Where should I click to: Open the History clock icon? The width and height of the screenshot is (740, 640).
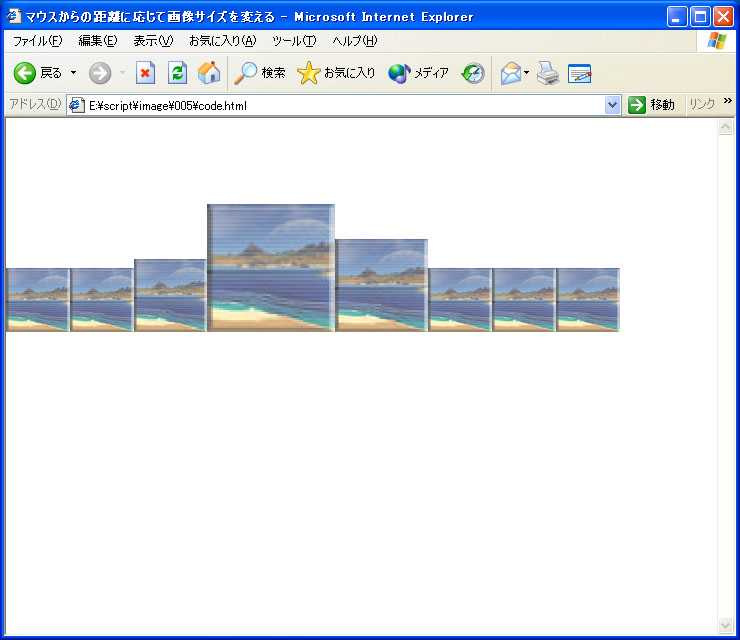[x=473, y=73]
